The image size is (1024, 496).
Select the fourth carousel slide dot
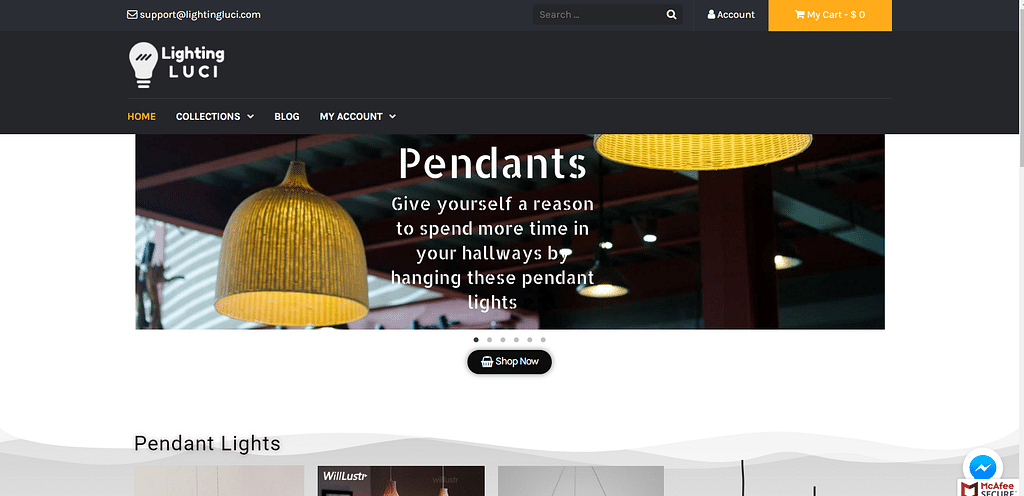516,339
